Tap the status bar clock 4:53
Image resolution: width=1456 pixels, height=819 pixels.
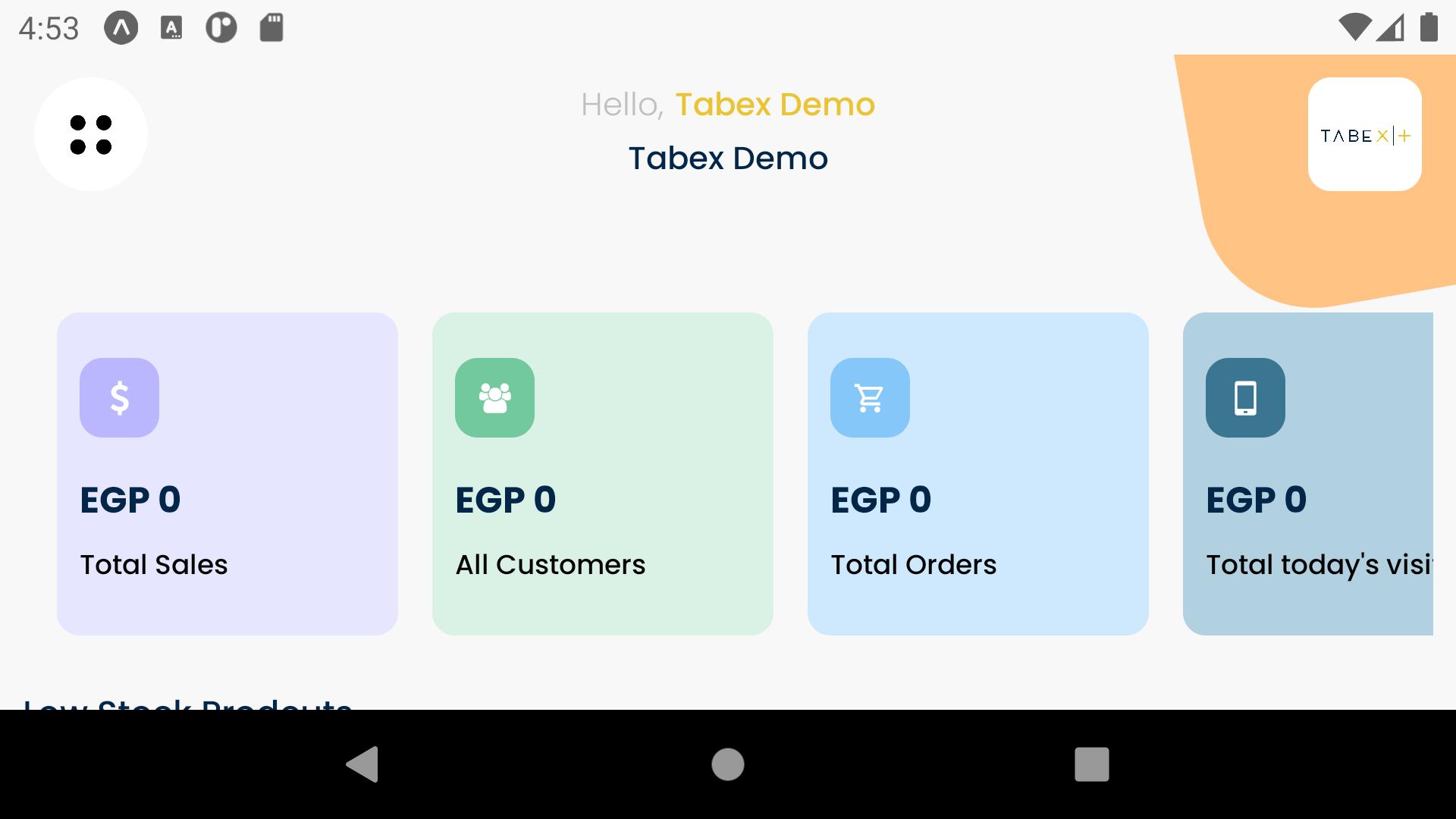49,29
